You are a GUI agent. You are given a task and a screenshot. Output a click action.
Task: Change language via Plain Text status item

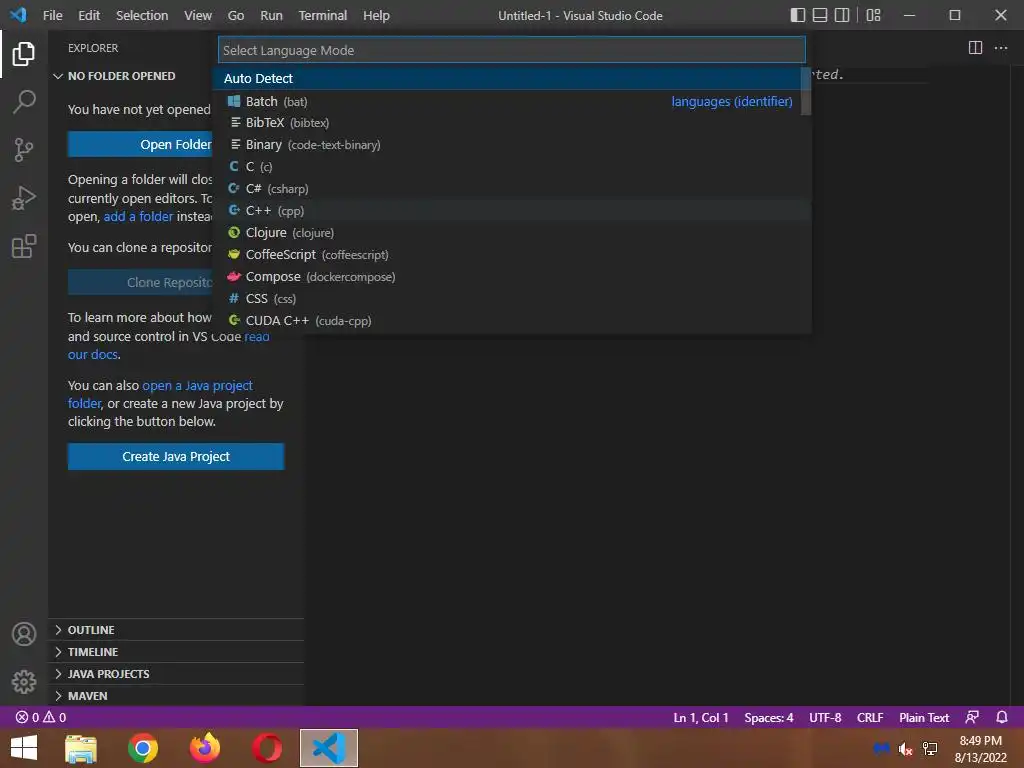tap(924, 717)
